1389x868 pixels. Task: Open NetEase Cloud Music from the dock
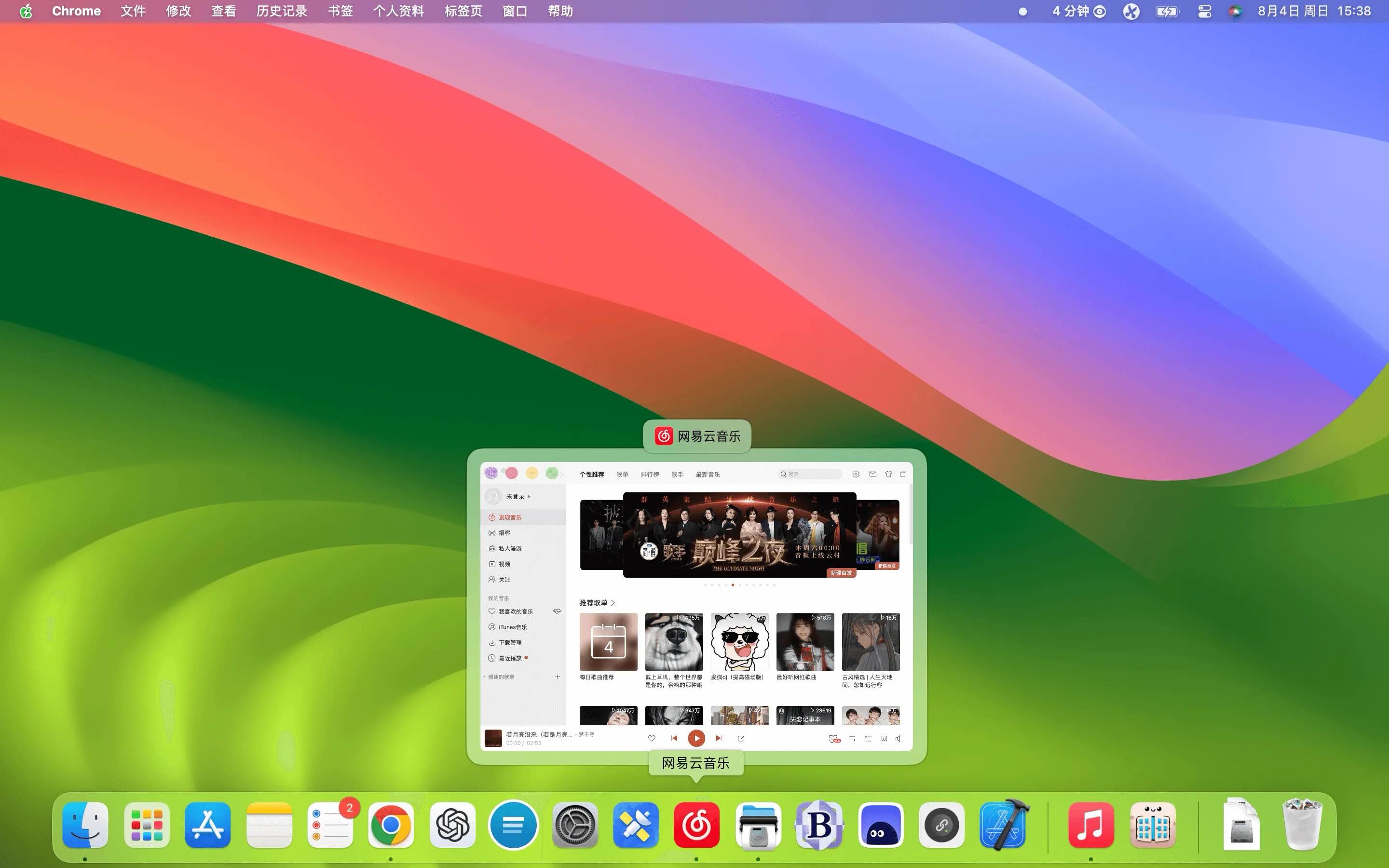[x=696, y=825]
